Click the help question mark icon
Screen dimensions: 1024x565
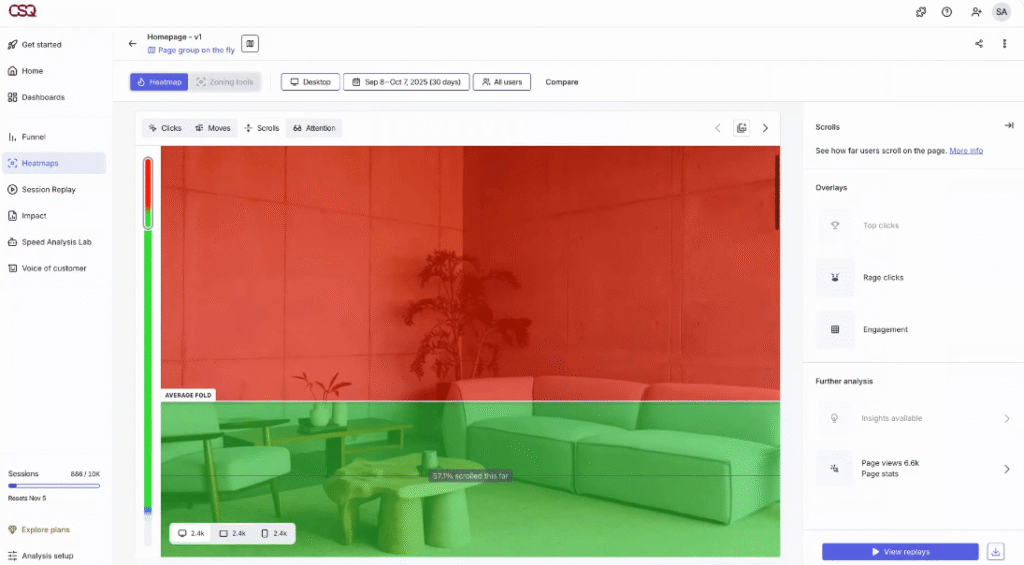[x=946, y=12]
